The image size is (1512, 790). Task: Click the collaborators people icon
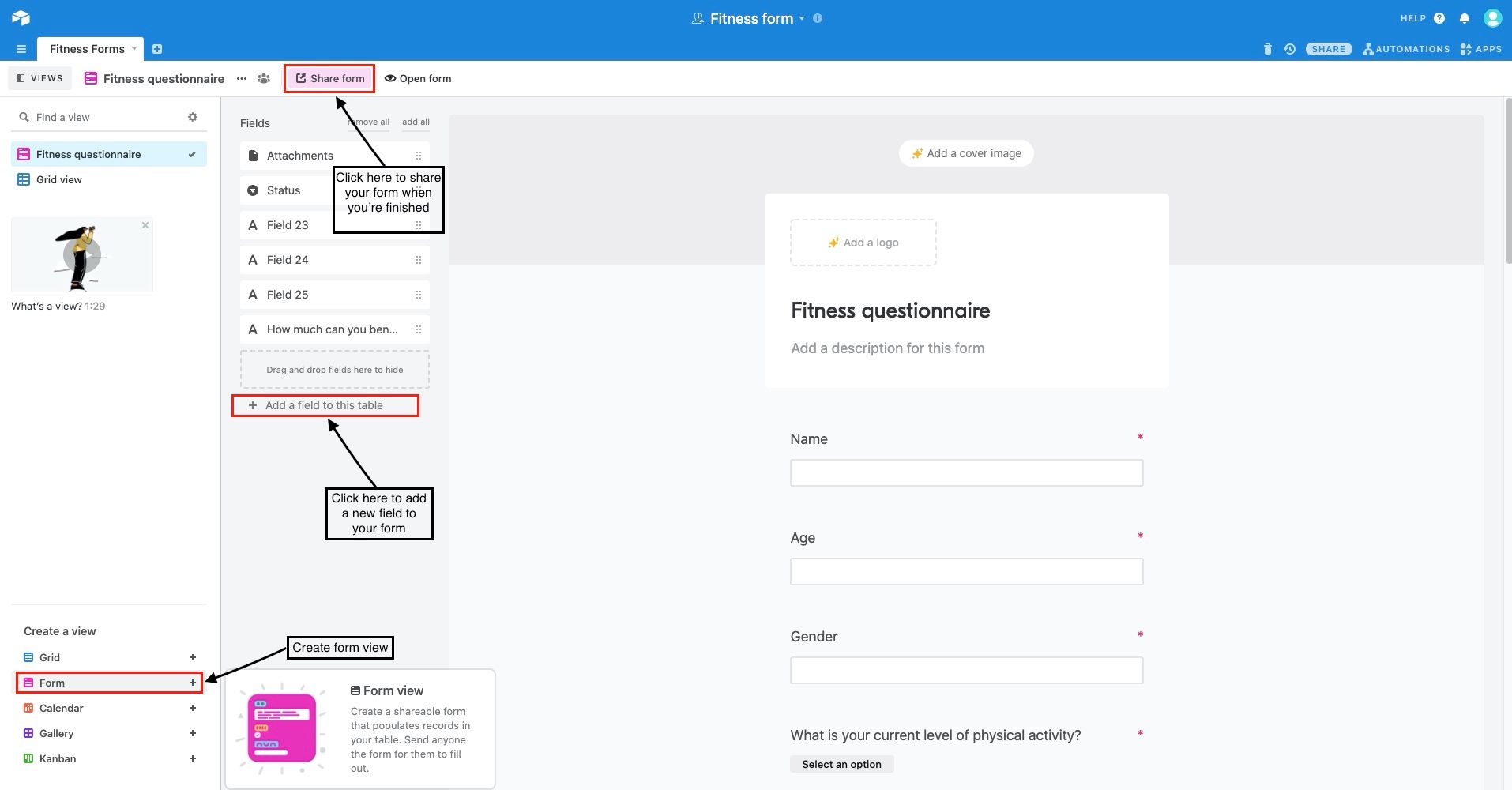click(x=264, y=79)
